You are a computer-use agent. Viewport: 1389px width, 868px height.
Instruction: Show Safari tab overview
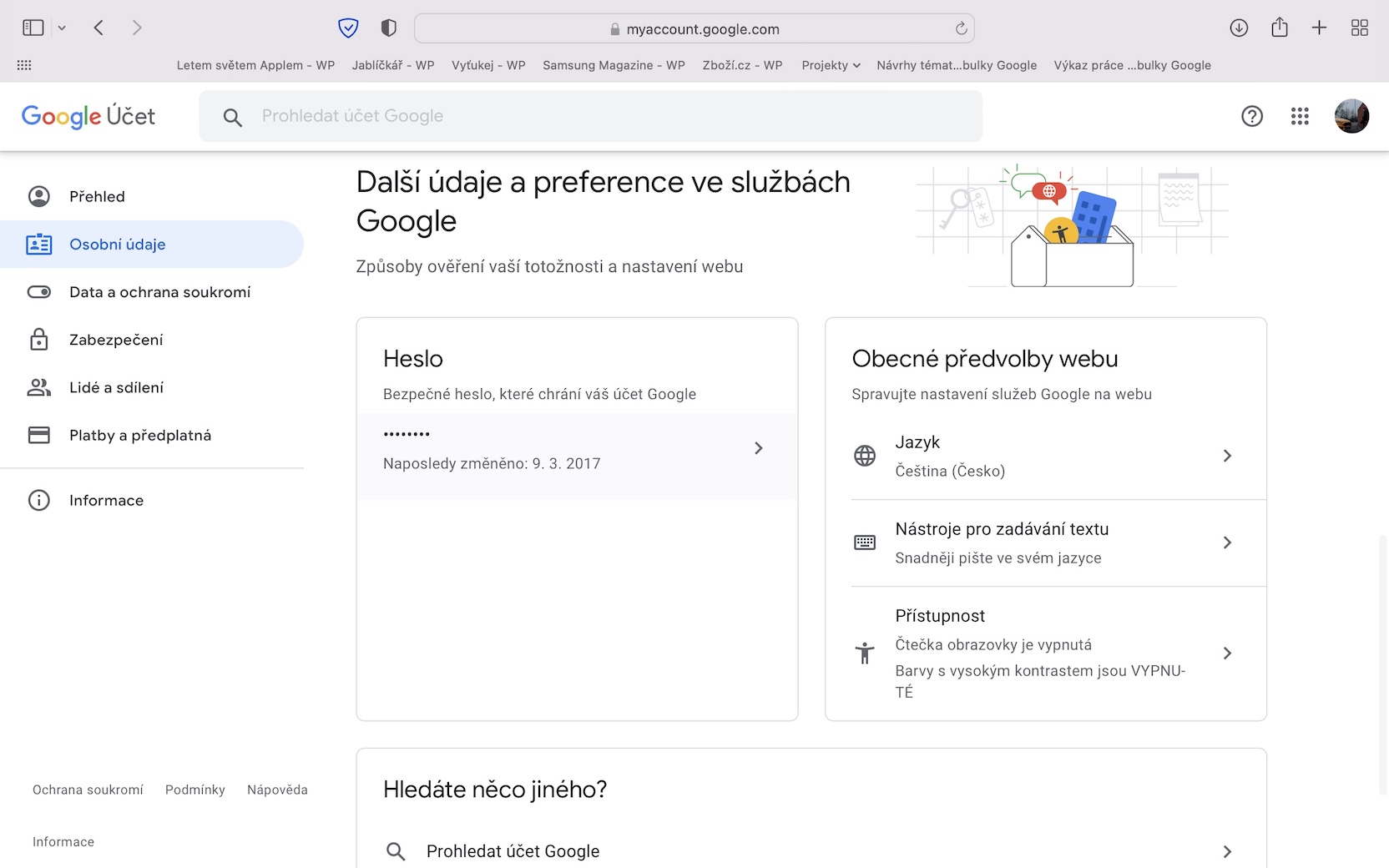pos(1360,28)
